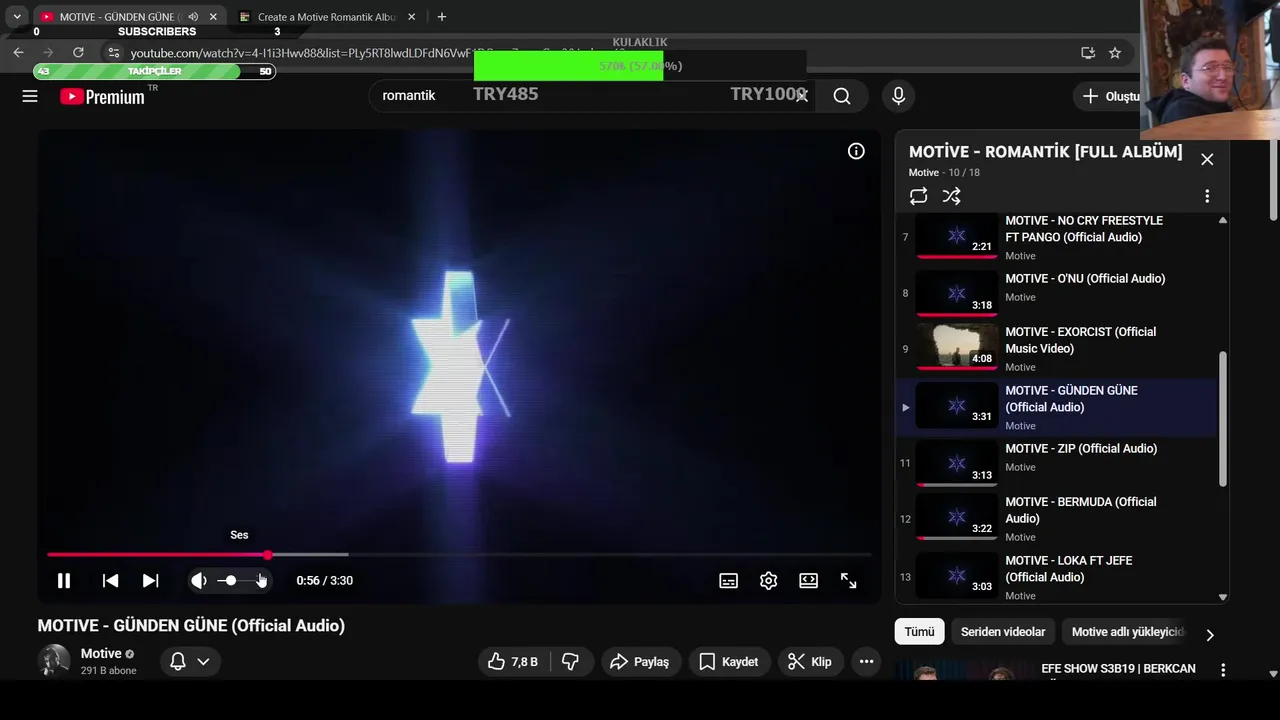The height and width of the screenshot is (720, 1280).
Task: Open the browser tab search dropdown
Action: tap(17, 17)
